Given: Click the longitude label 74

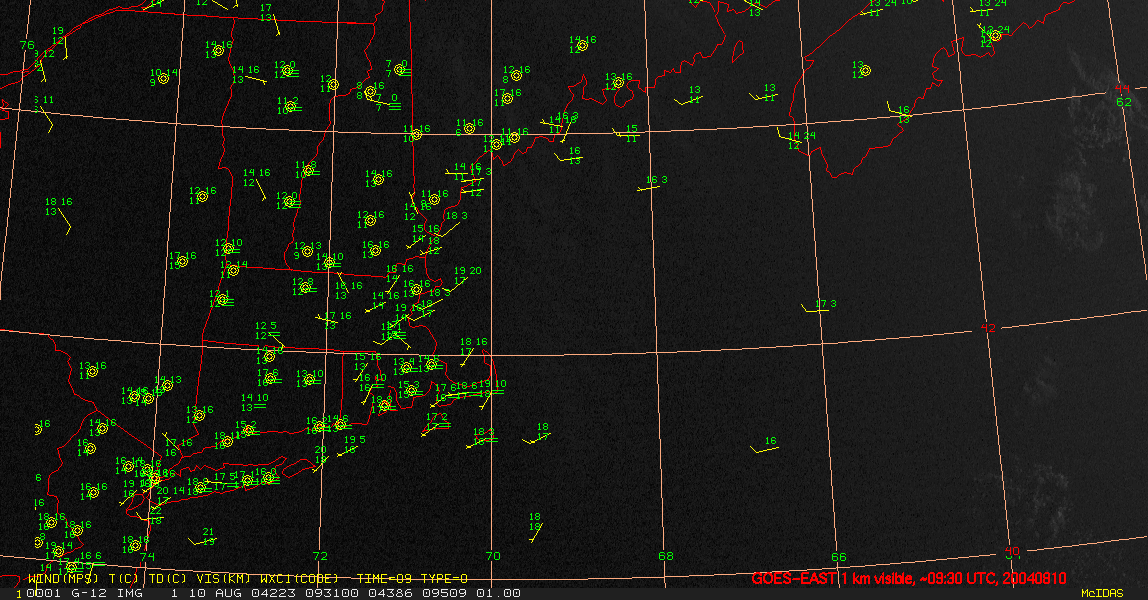Looking at the screenshot, I should click(x=148, y=557).
